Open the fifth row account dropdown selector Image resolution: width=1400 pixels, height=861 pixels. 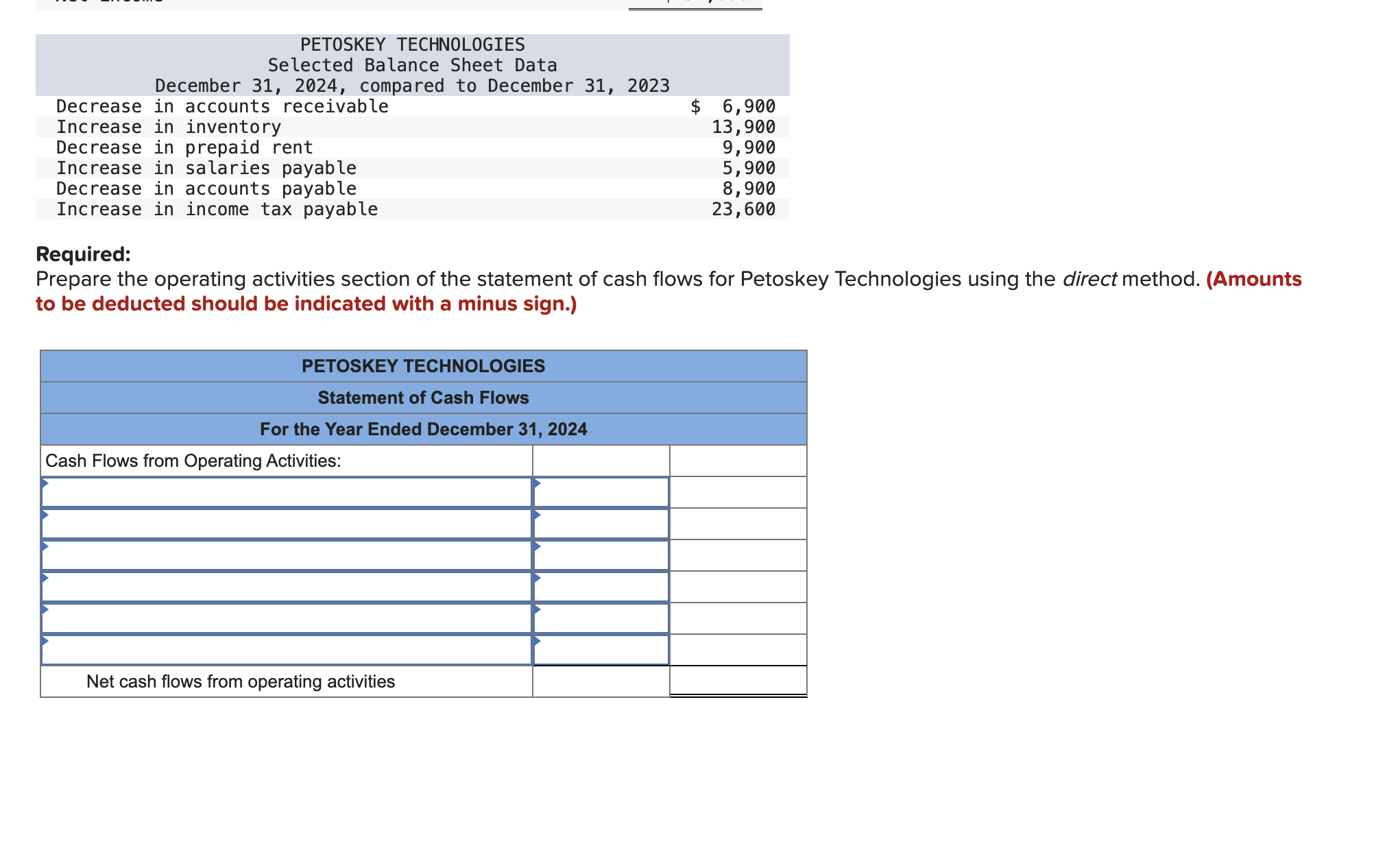(x=288, y=618)
